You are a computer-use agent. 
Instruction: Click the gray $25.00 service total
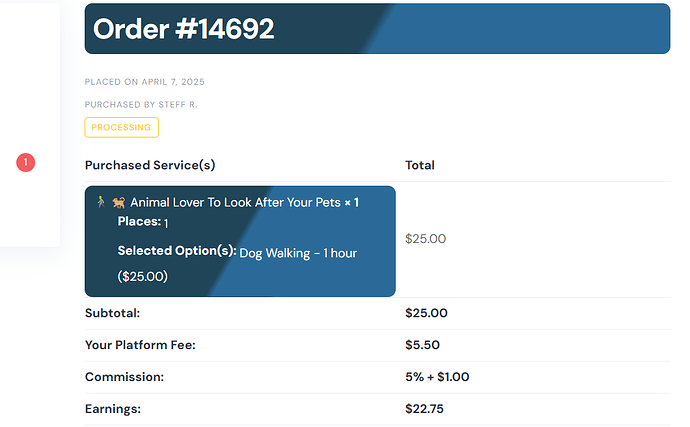[426, 239]
